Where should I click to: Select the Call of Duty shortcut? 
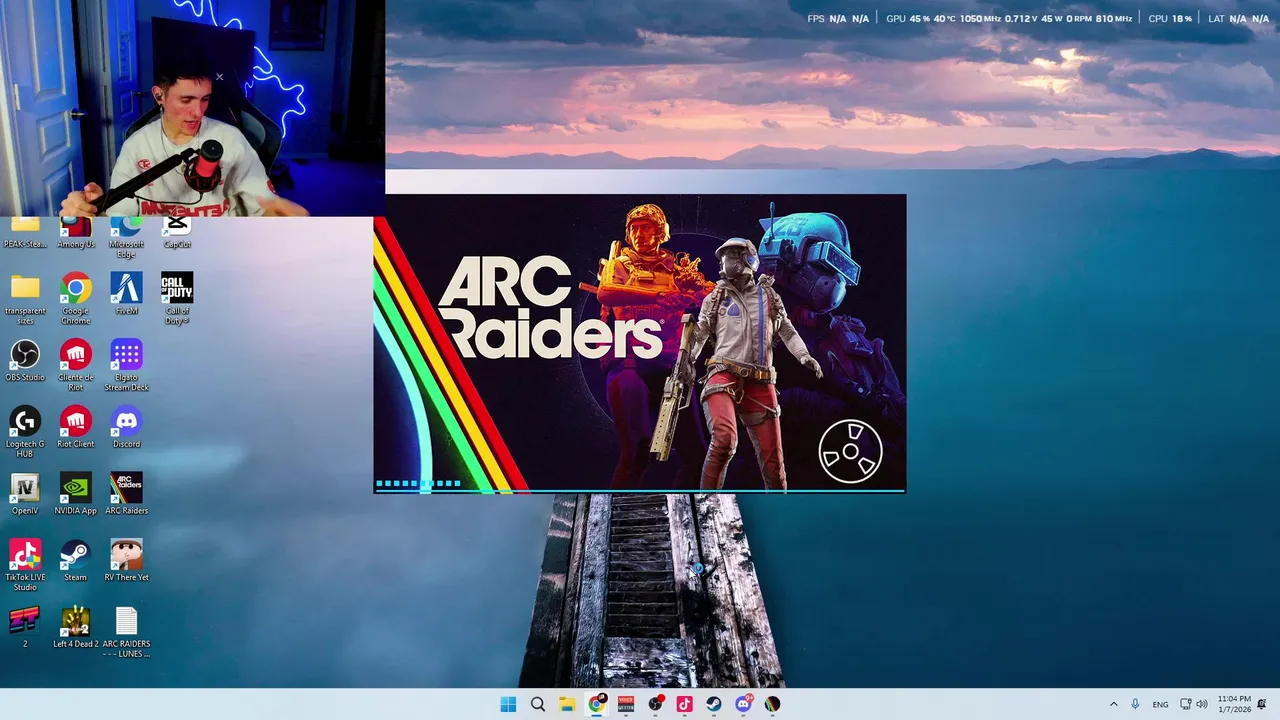[x=177, y=298]
